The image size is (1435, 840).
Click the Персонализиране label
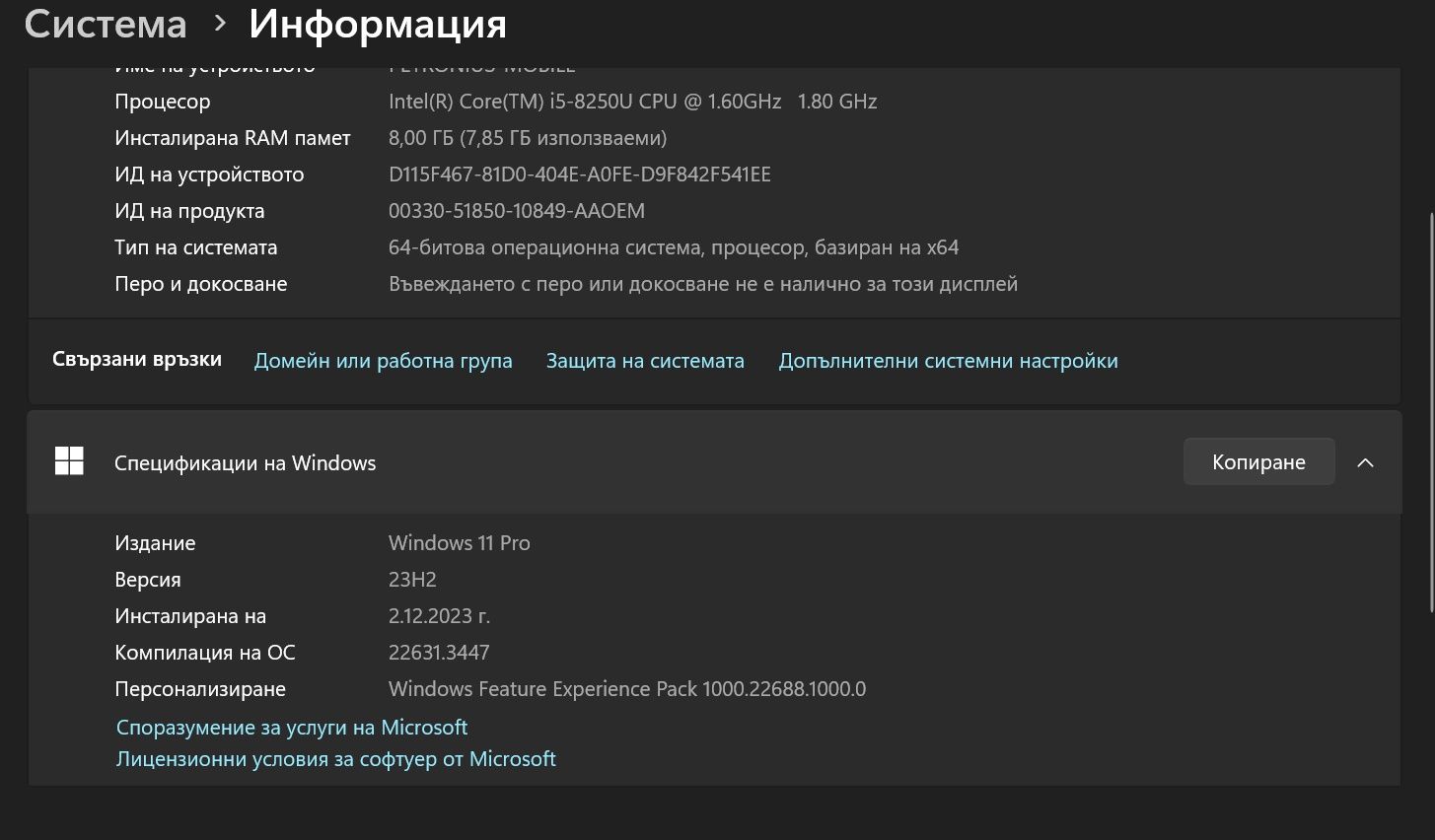pyautogui.click(x=200, y=689)
